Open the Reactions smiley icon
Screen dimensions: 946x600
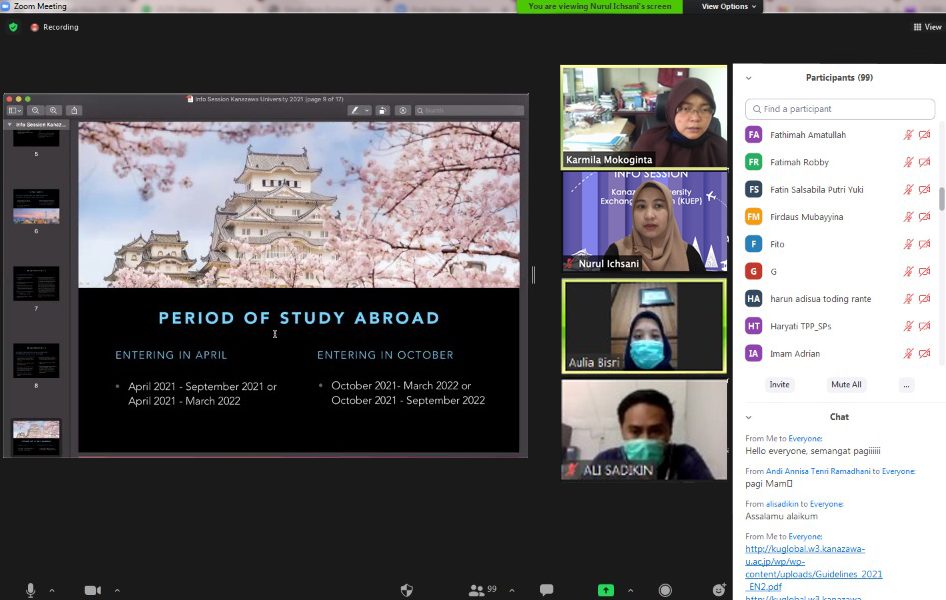pyautogui.click(x=718, y=590)
